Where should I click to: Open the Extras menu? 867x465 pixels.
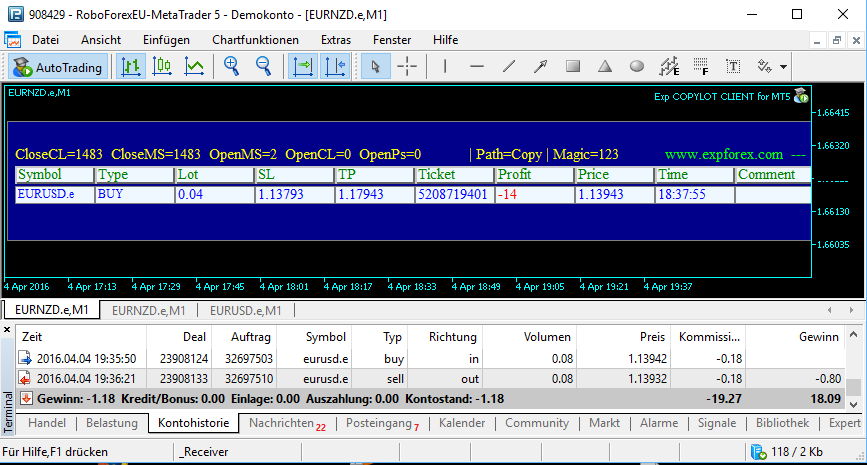click(336, 40)
